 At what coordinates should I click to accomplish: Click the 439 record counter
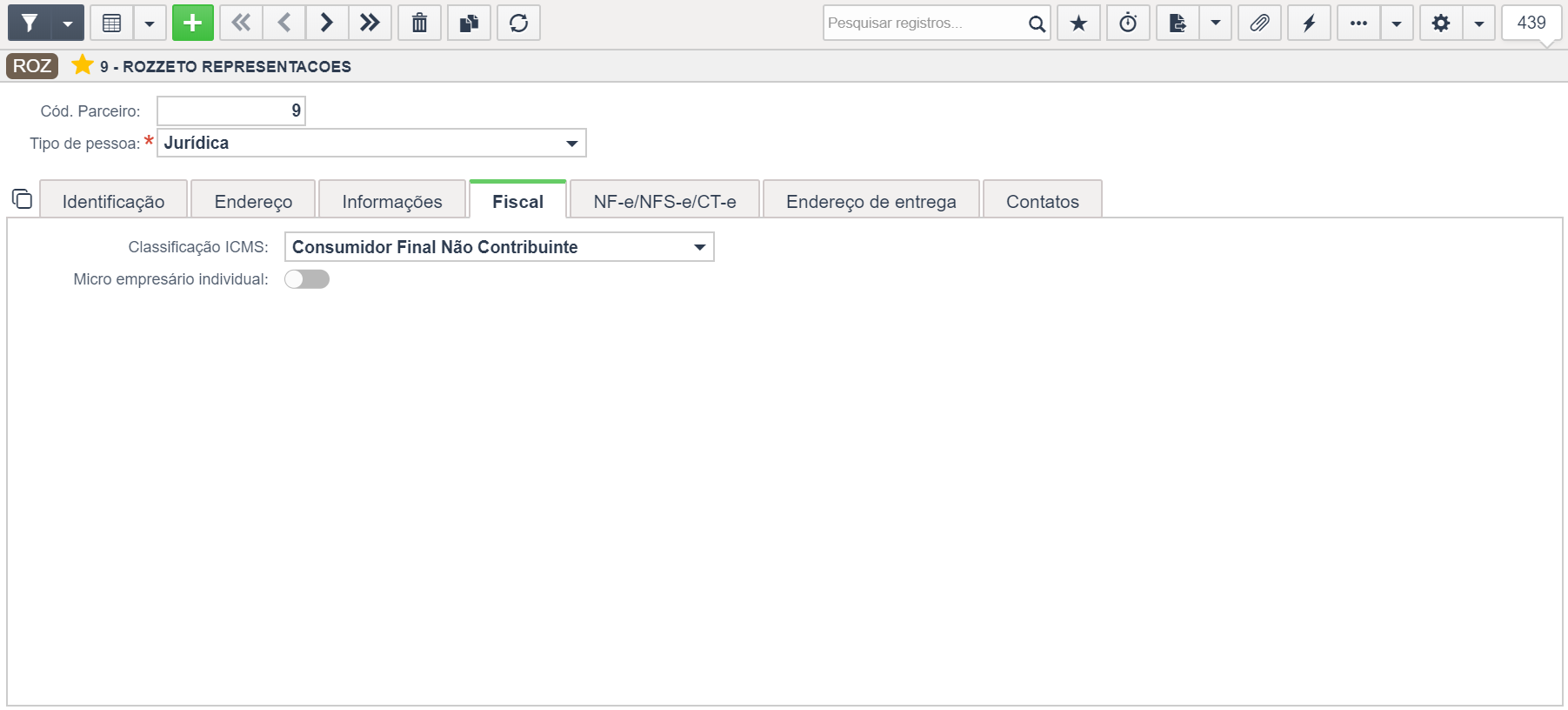point(1531,23)
